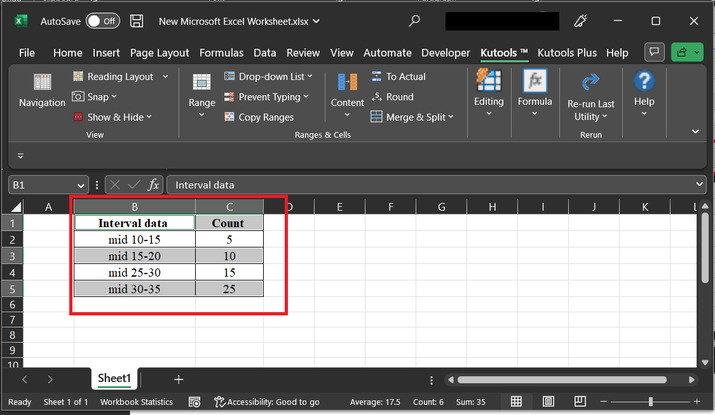The width and height of the screenshot is (715, 415).
Task: Click the Copy Ranges icon
Action: click(x=229, y=117)
